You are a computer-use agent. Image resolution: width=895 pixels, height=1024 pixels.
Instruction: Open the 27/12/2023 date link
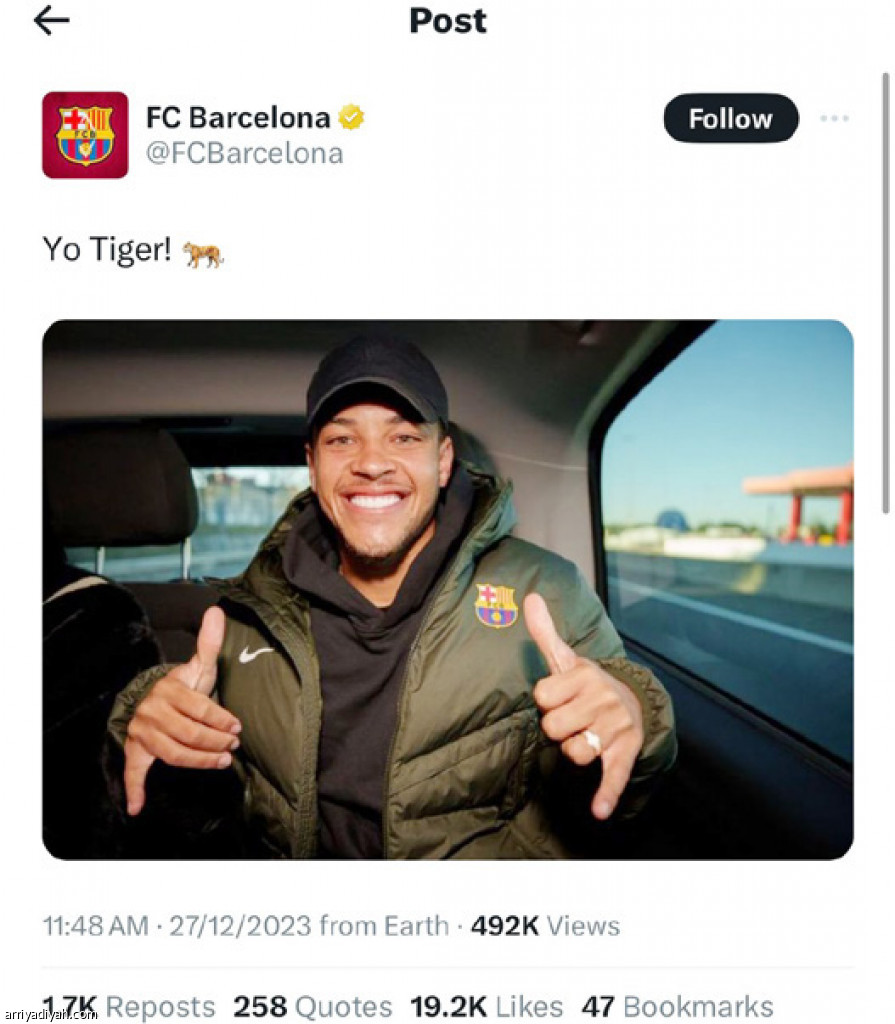(240, 926)
